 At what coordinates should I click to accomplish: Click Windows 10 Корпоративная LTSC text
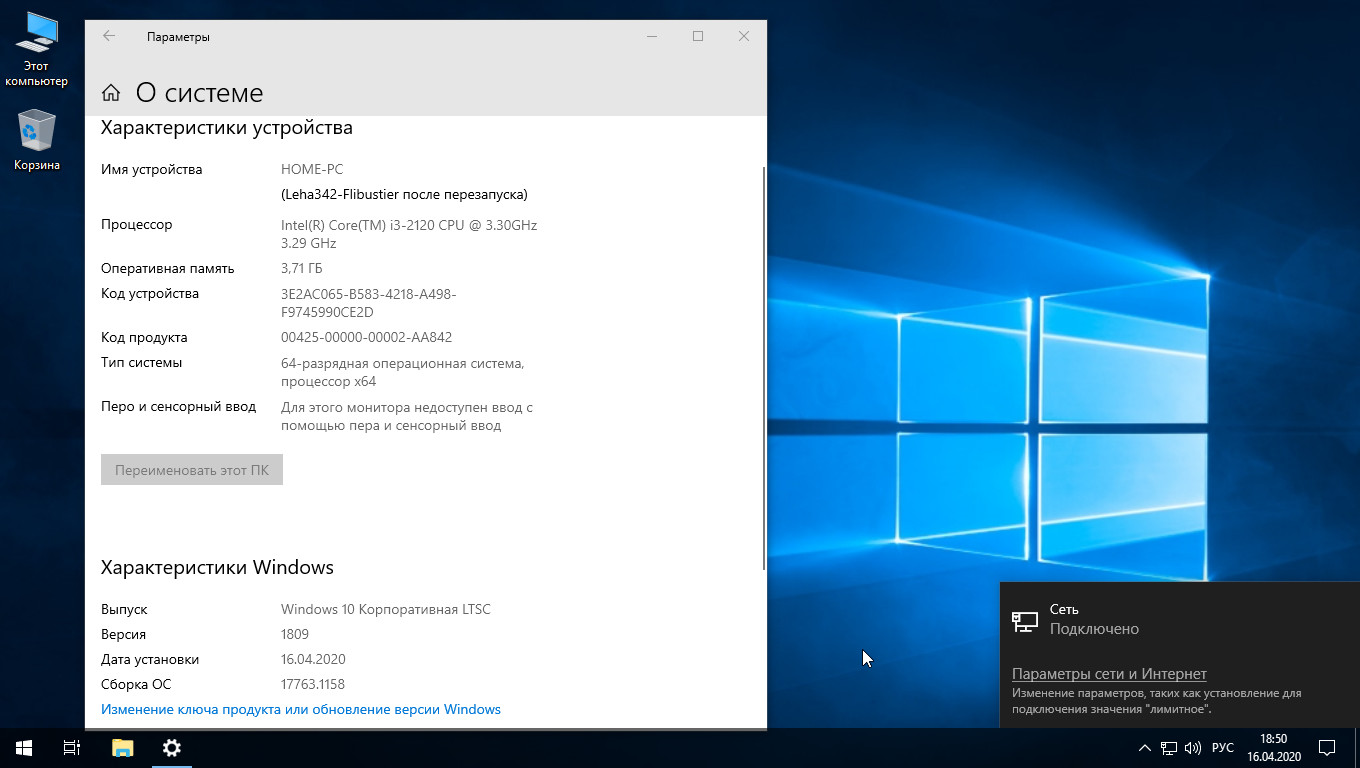click(x=386, y=609)
